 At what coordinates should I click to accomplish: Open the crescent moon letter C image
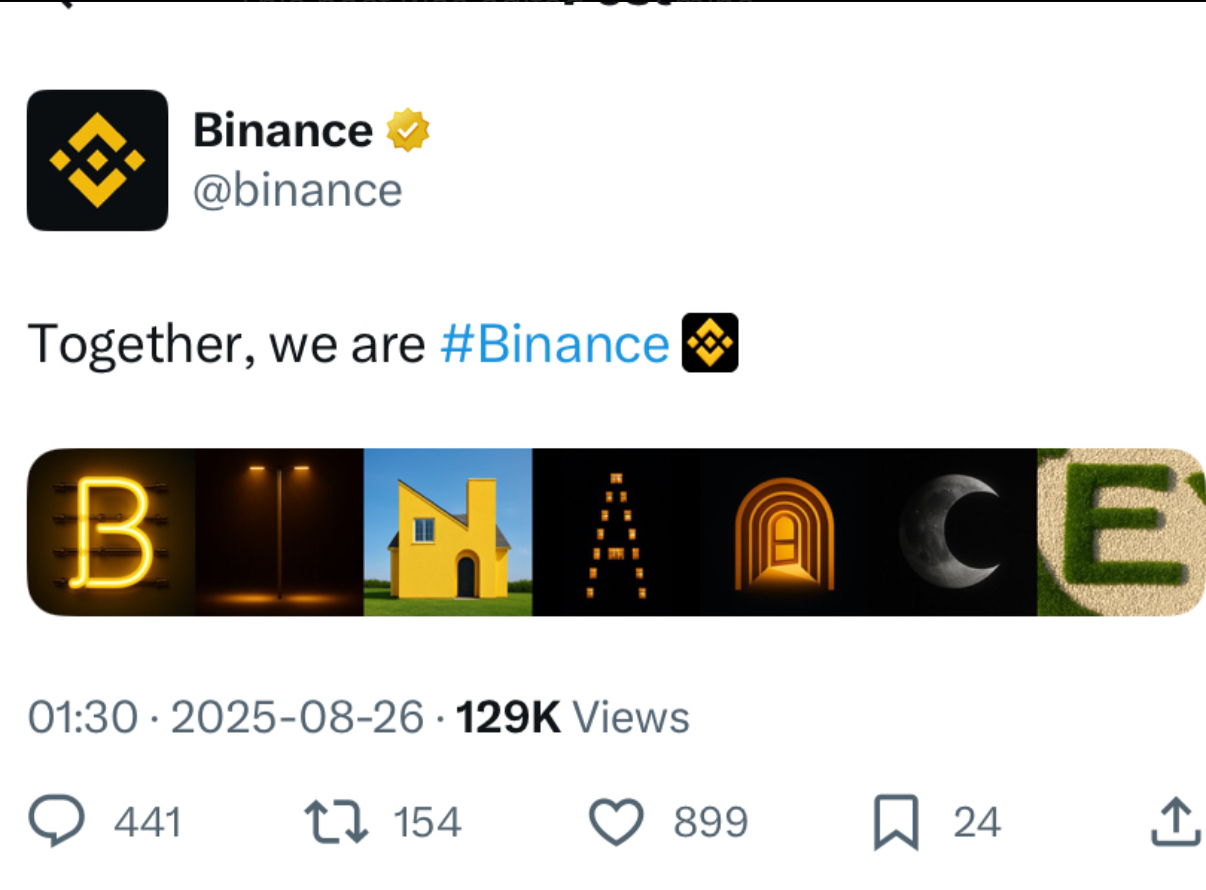pos(952,532)
